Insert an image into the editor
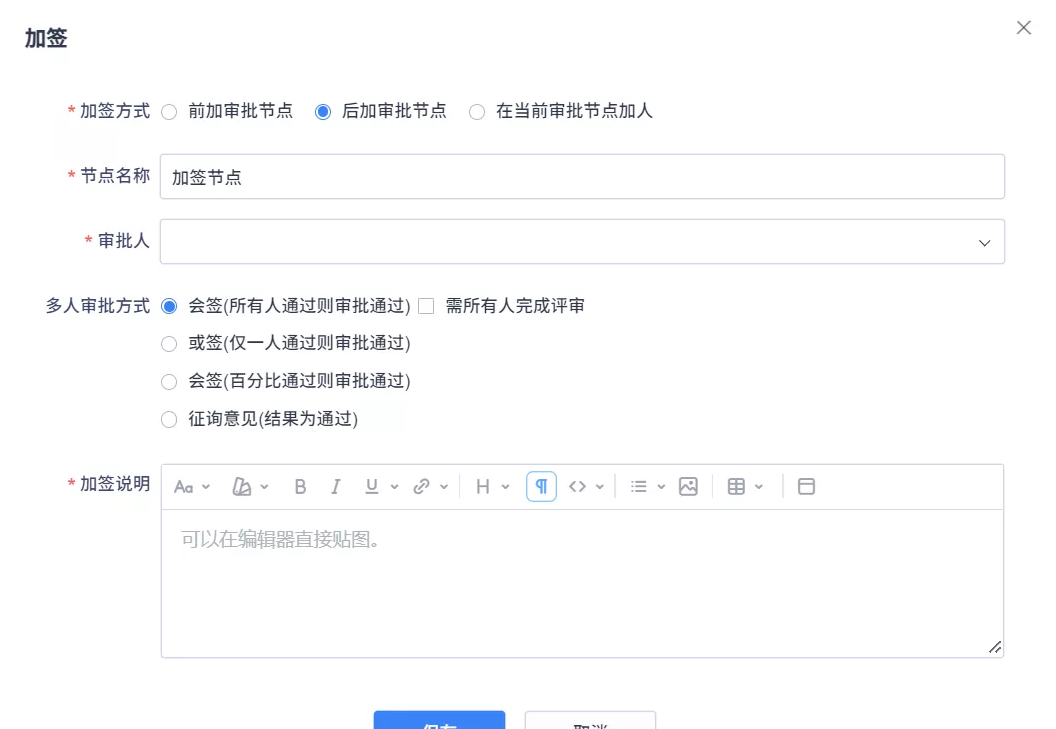Viewport: 1056px width, 729px height. [x=688, y=486]
